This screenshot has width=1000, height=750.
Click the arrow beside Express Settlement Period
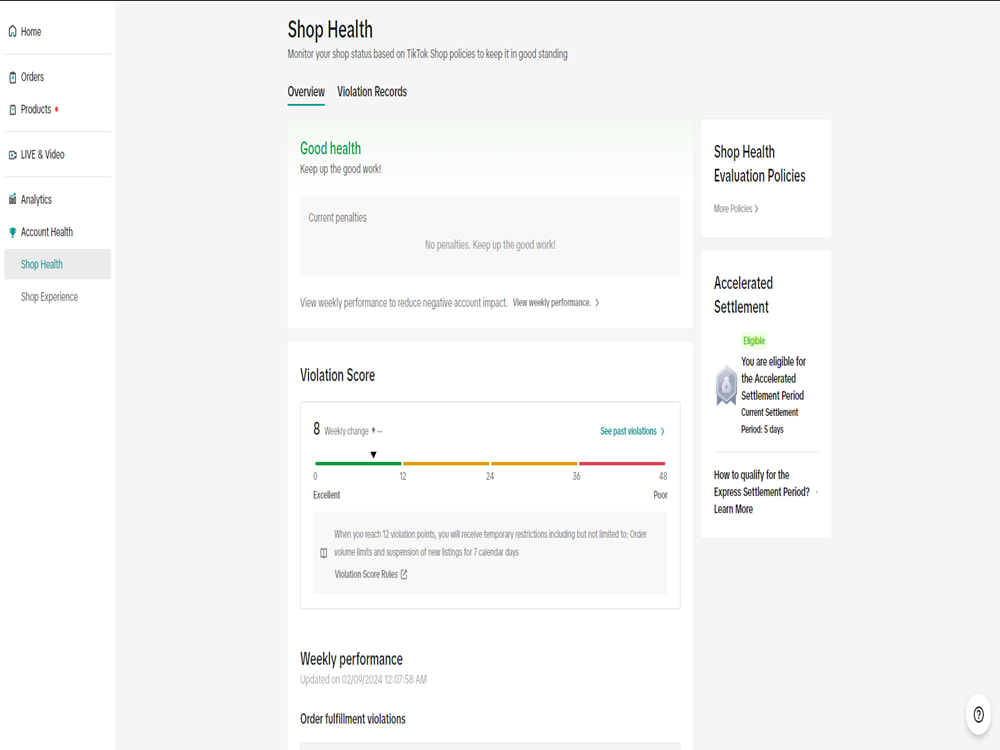click(817, 492)
